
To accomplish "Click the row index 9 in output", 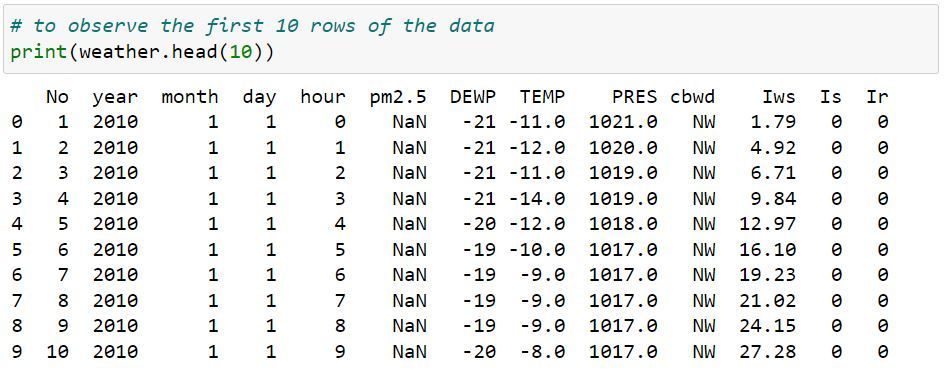I will 16,352.
